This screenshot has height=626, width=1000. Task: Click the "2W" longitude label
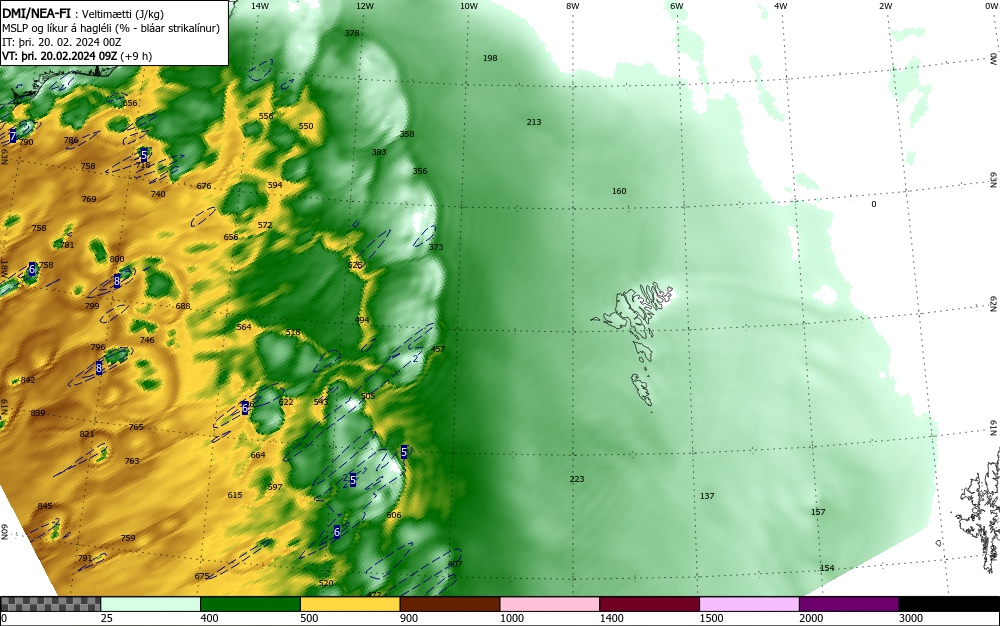click(885, 6)
